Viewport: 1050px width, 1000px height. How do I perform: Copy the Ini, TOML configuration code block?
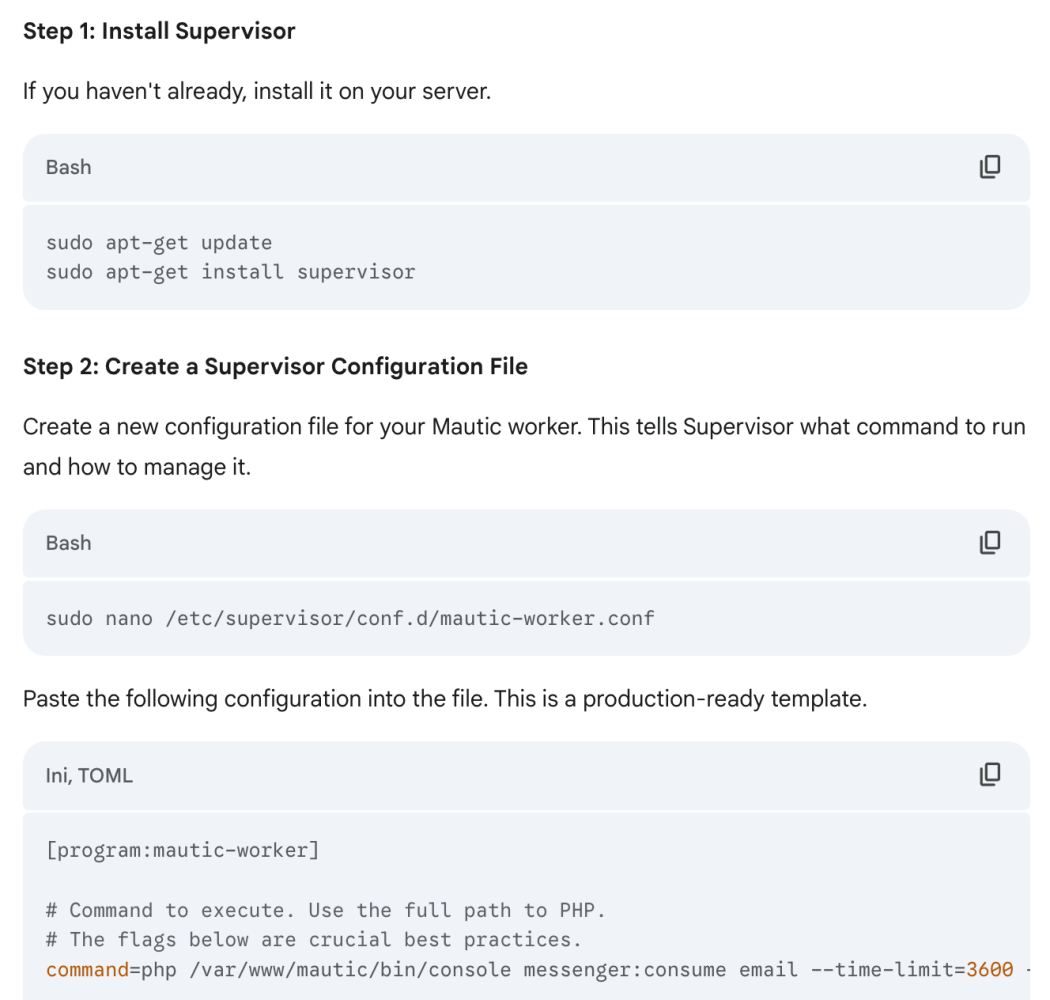coord(989,774)
